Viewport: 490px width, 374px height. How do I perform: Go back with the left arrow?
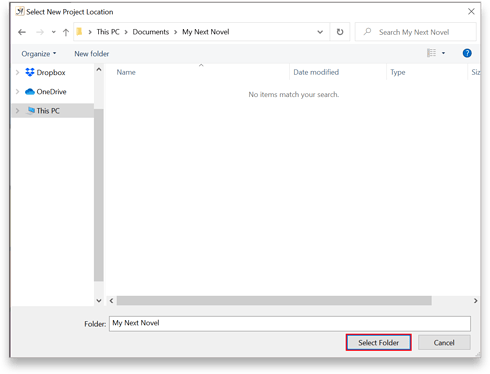click(22, 32)
